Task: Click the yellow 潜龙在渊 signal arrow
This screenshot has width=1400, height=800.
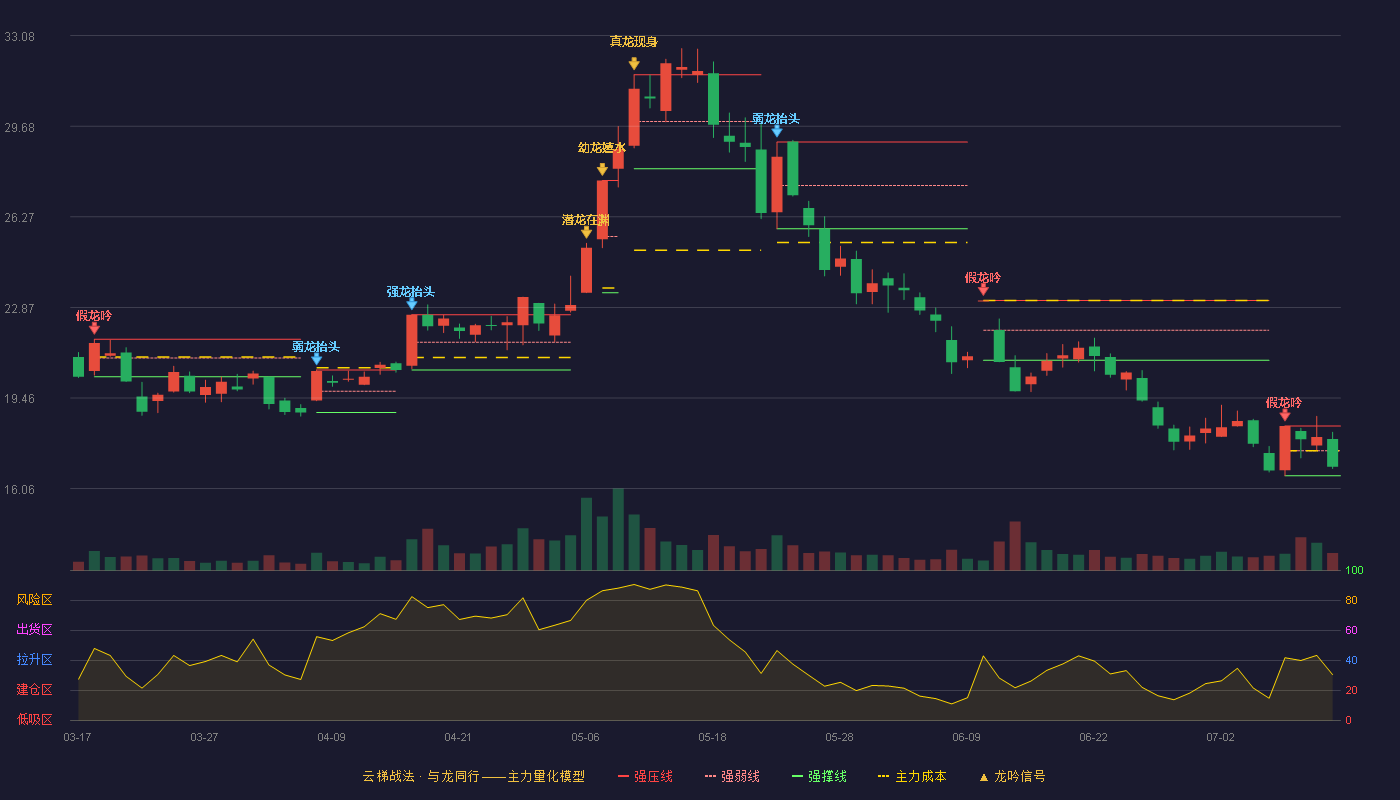Action: [x=586, y=232]
